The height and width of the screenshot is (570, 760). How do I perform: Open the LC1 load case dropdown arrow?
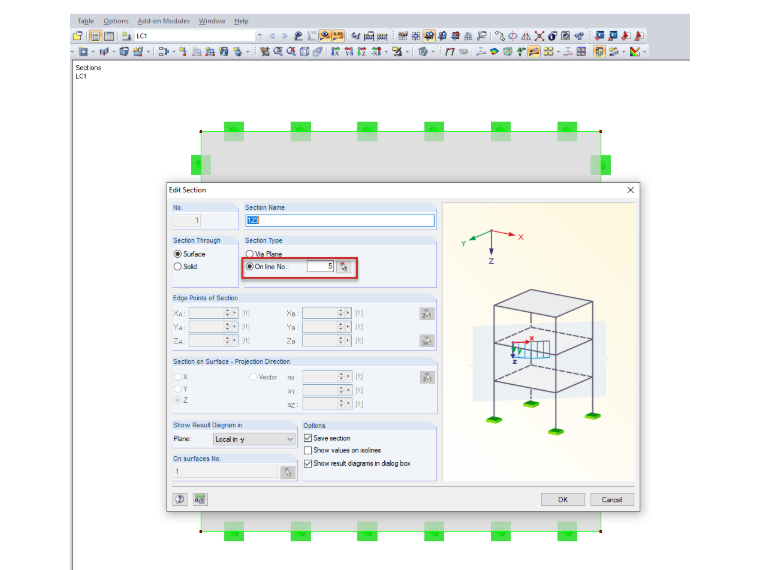(259, 36)
